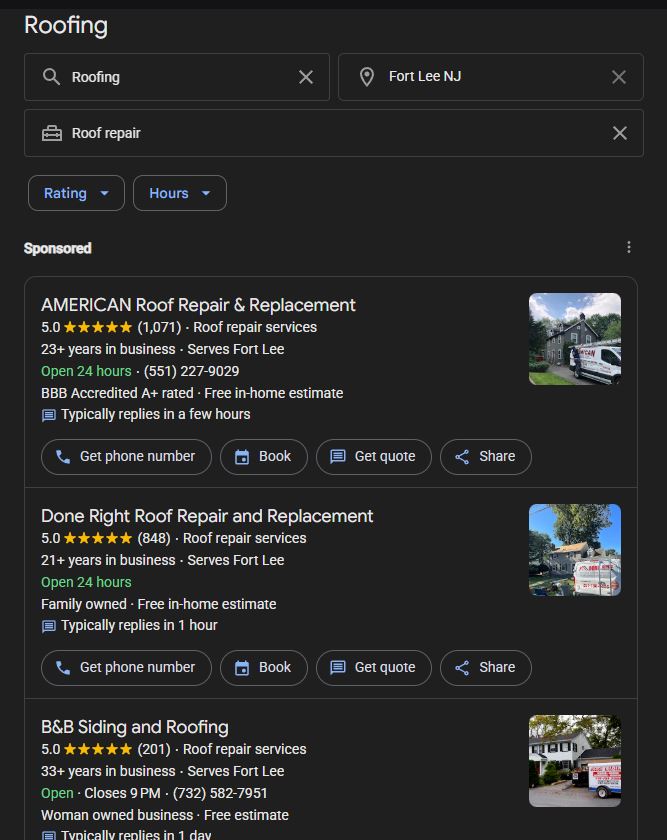Open AMERICAN Roof Repair & Replacement listing
Viewport: 667px width, 840px height.
coord(198,305)
